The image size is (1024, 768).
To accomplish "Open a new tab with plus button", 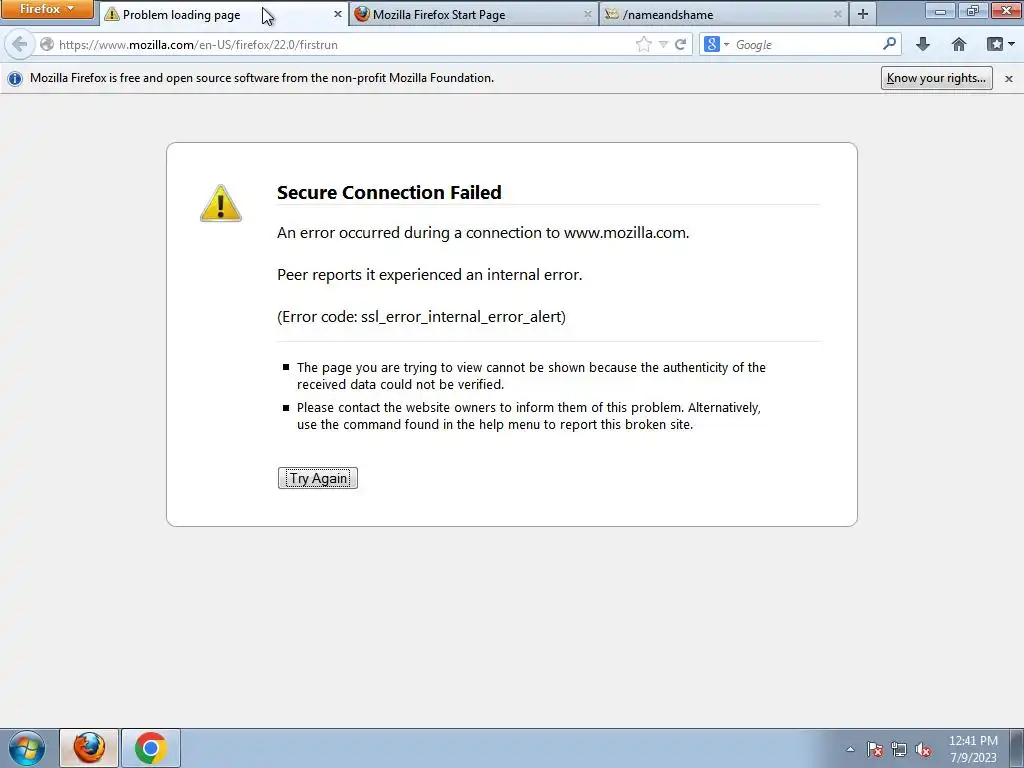I will (863, 14).
